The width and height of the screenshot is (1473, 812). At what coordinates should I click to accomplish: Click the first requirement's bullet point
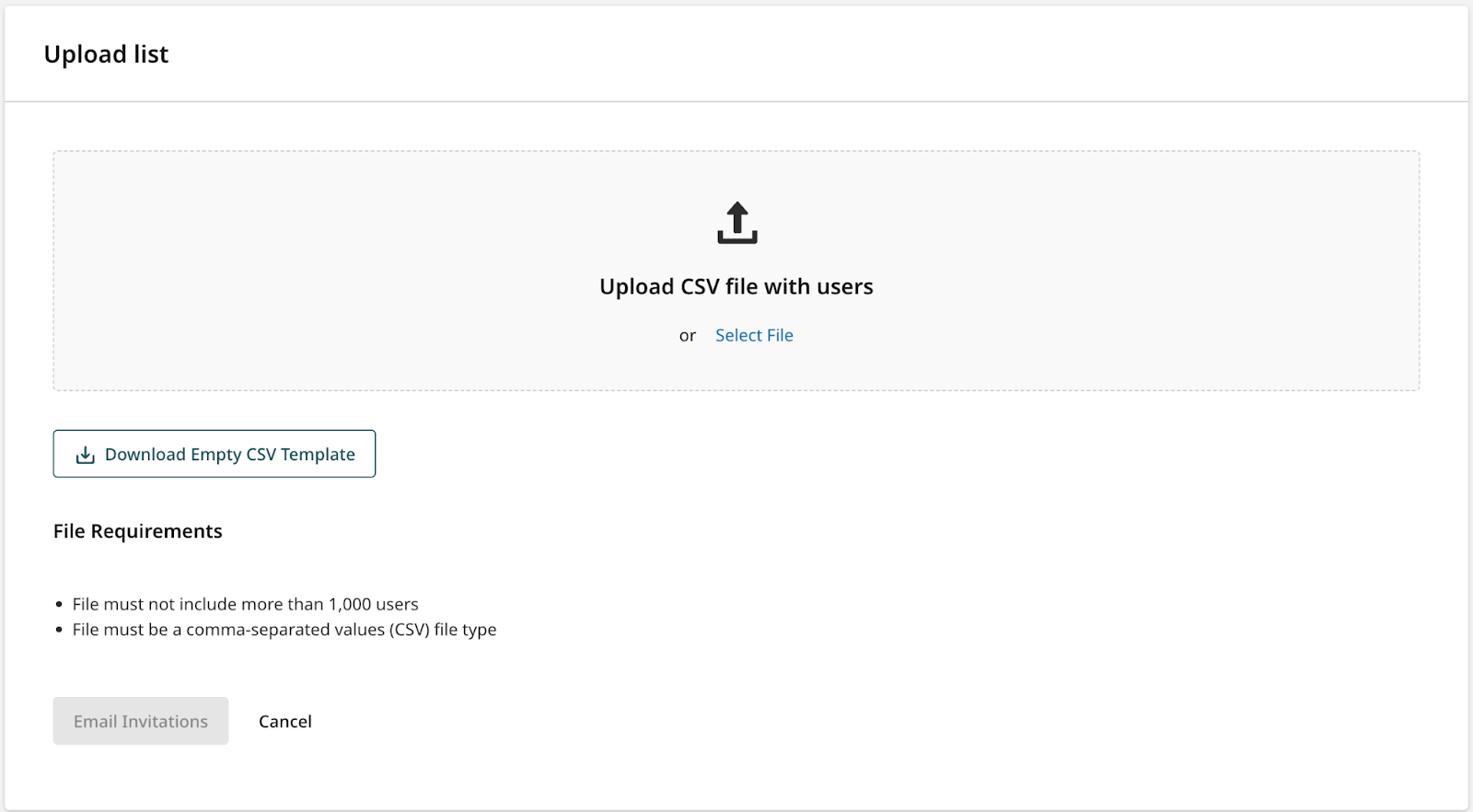tap(59, 605)
